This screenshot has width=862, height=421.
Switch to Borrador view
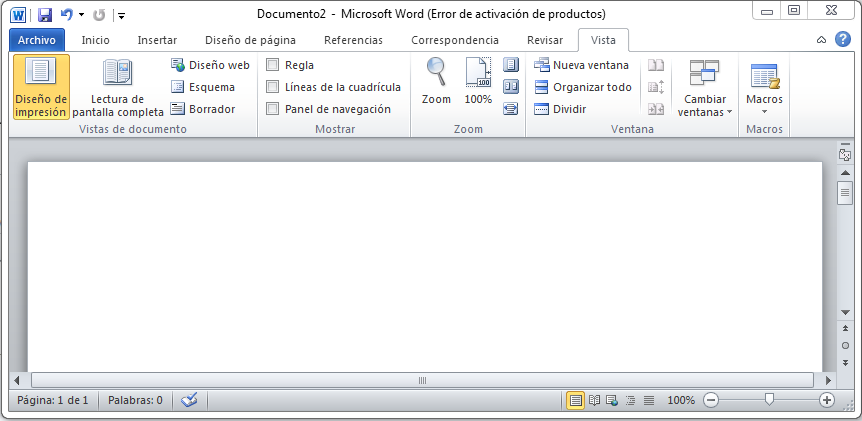click(203, 109)
